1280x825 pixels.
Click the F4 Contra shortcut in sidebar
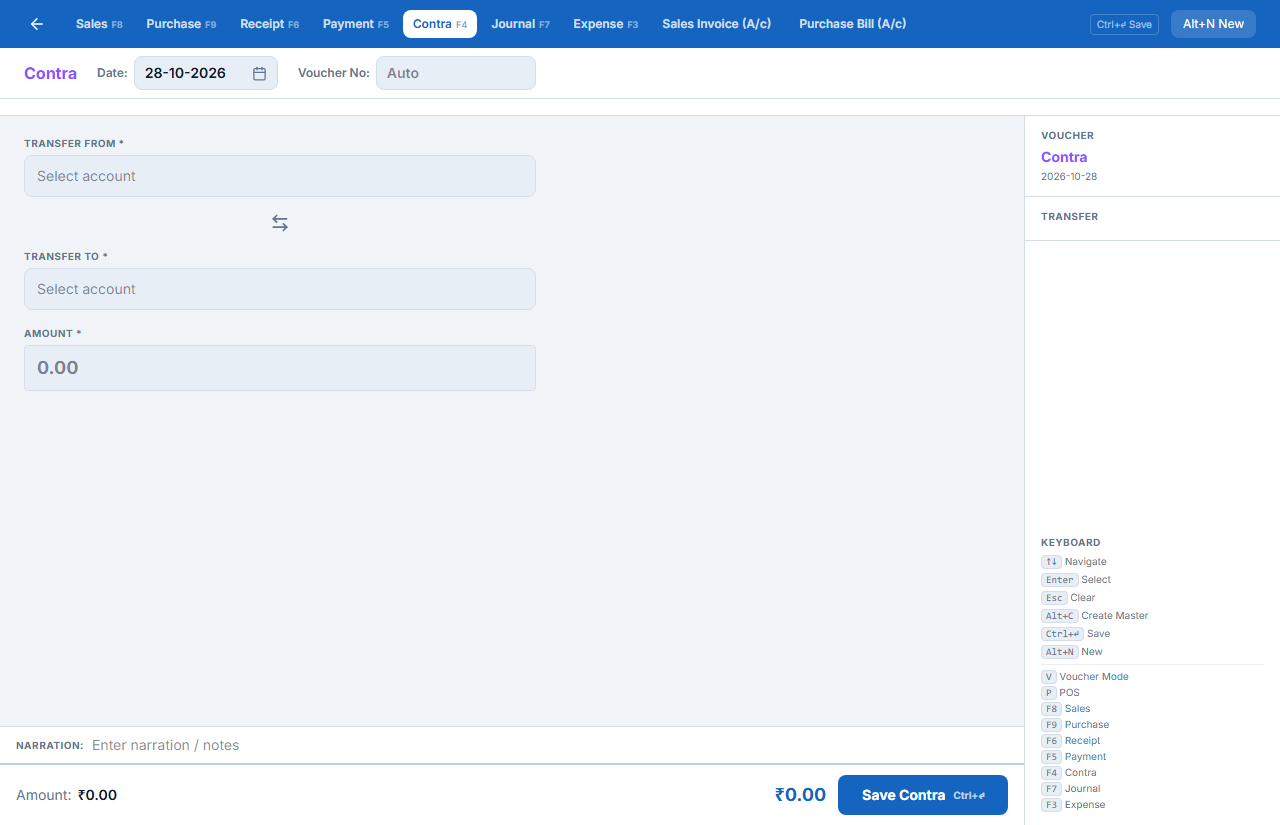pos(1069,773)
